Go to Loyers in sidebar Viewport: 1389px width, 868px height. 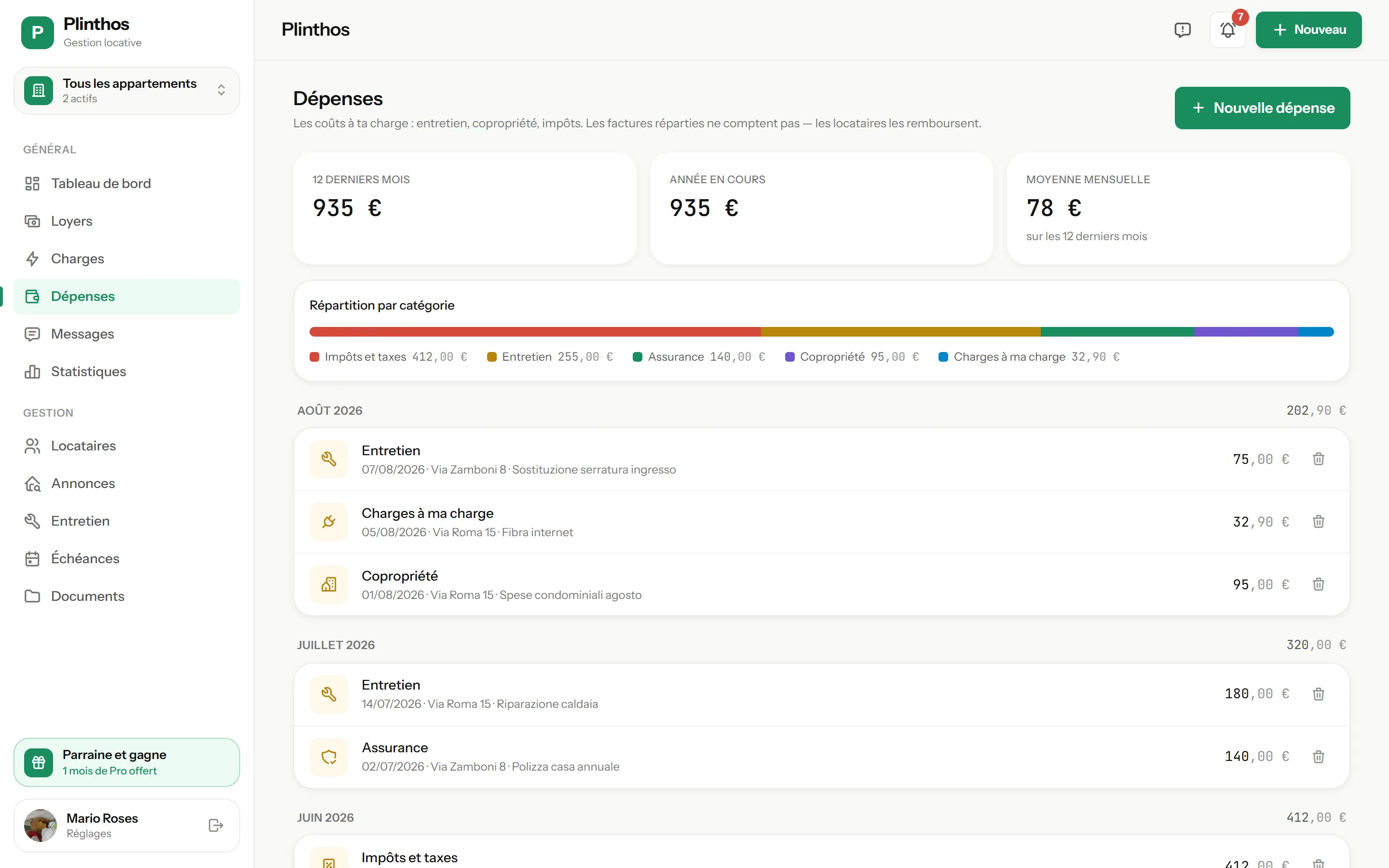[126, 221]
